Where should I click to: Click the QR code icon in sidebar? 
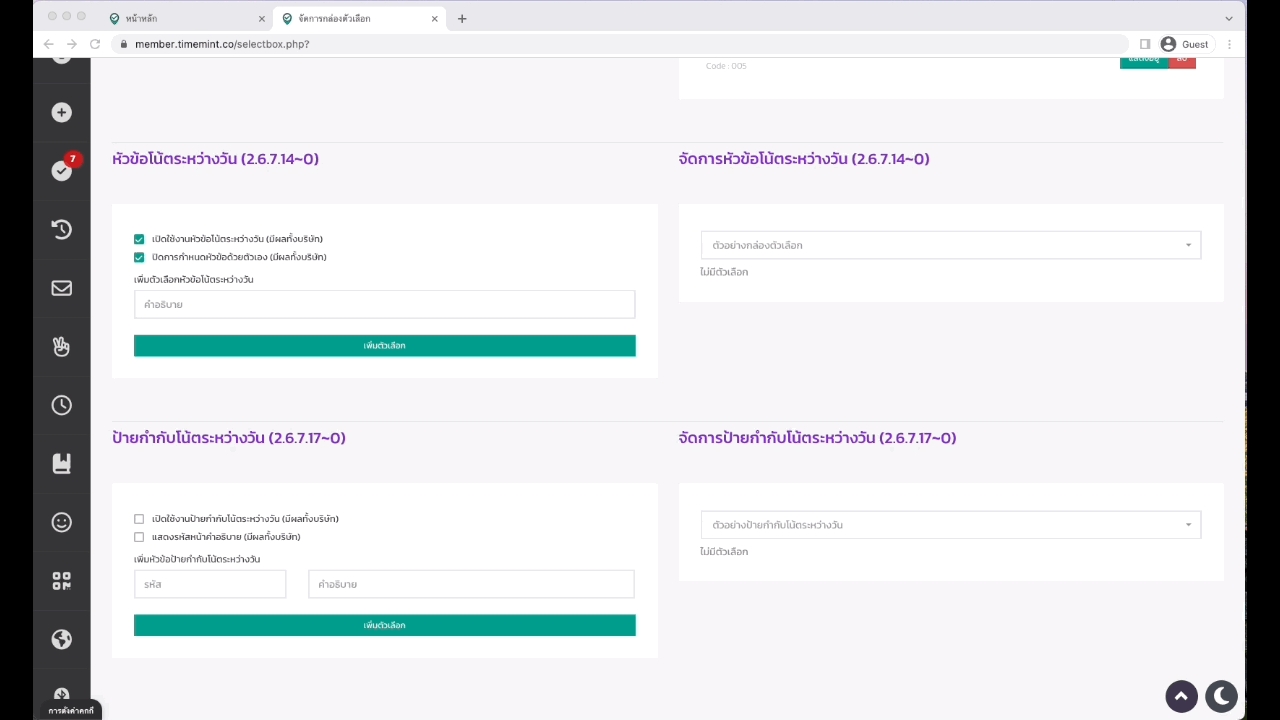coord(62,581)
